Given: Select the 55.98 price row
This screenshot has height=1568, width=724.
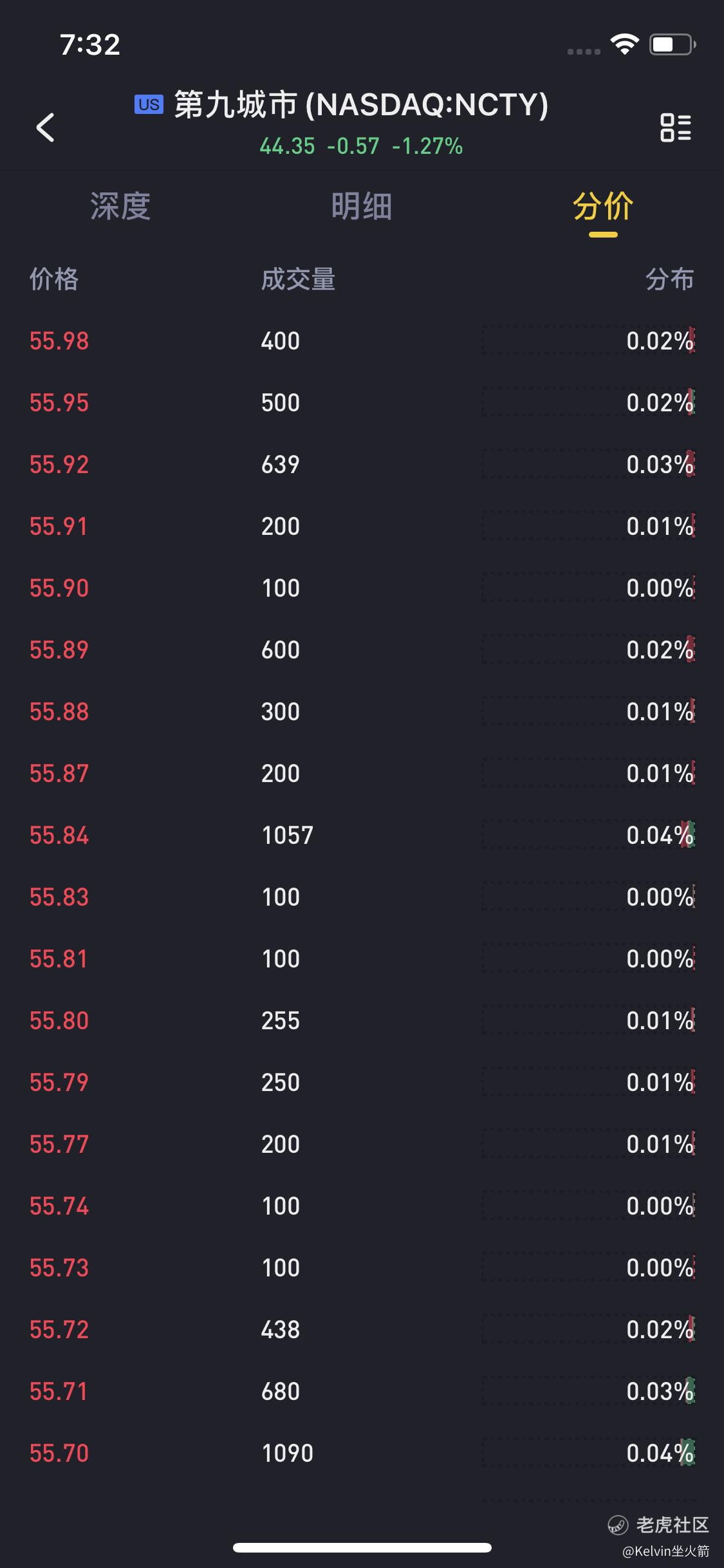Looking at the screenshot, I should tap(362, 341).
